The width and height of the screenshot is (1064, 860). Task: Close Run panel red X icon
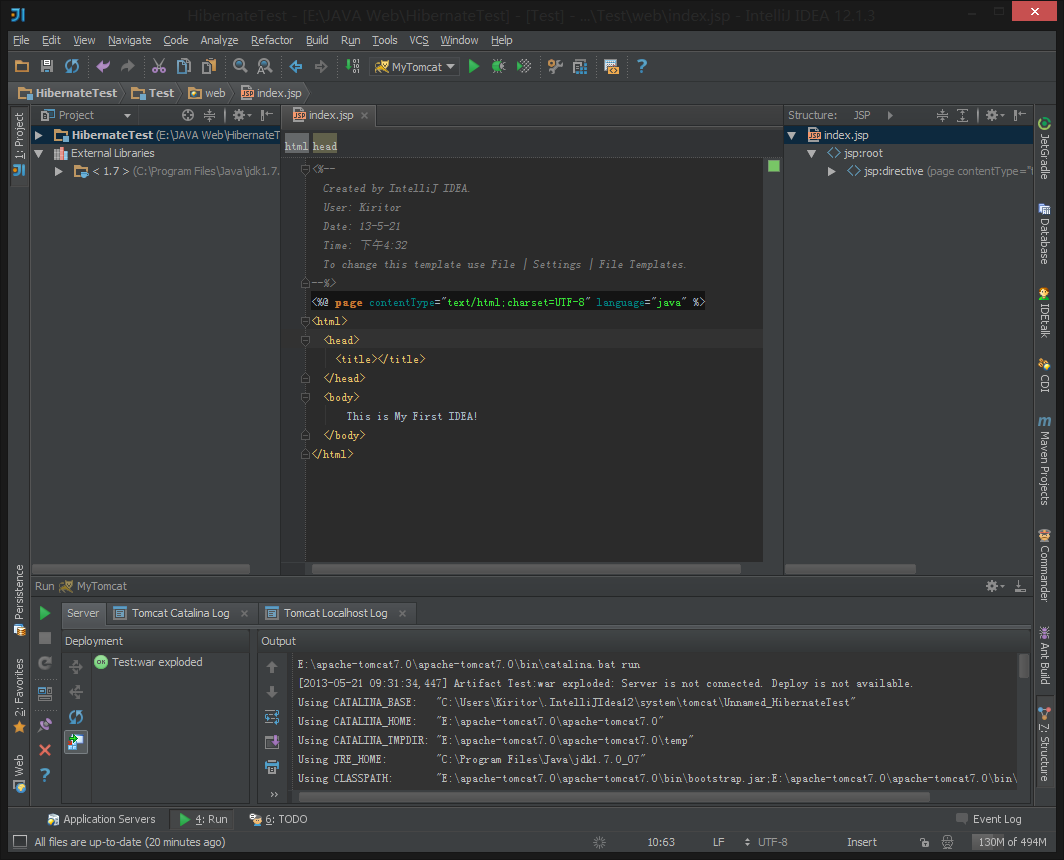[x=45, y=750]
